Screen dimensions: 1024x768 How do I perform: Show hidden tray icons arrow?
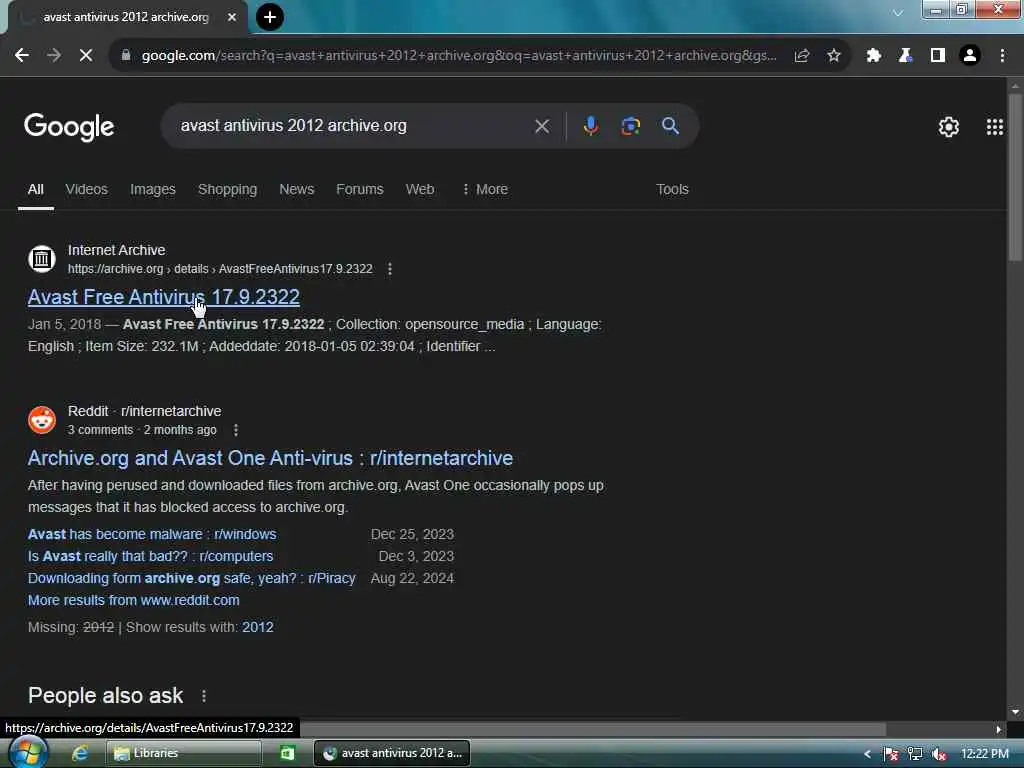click(x=867, y=754)
